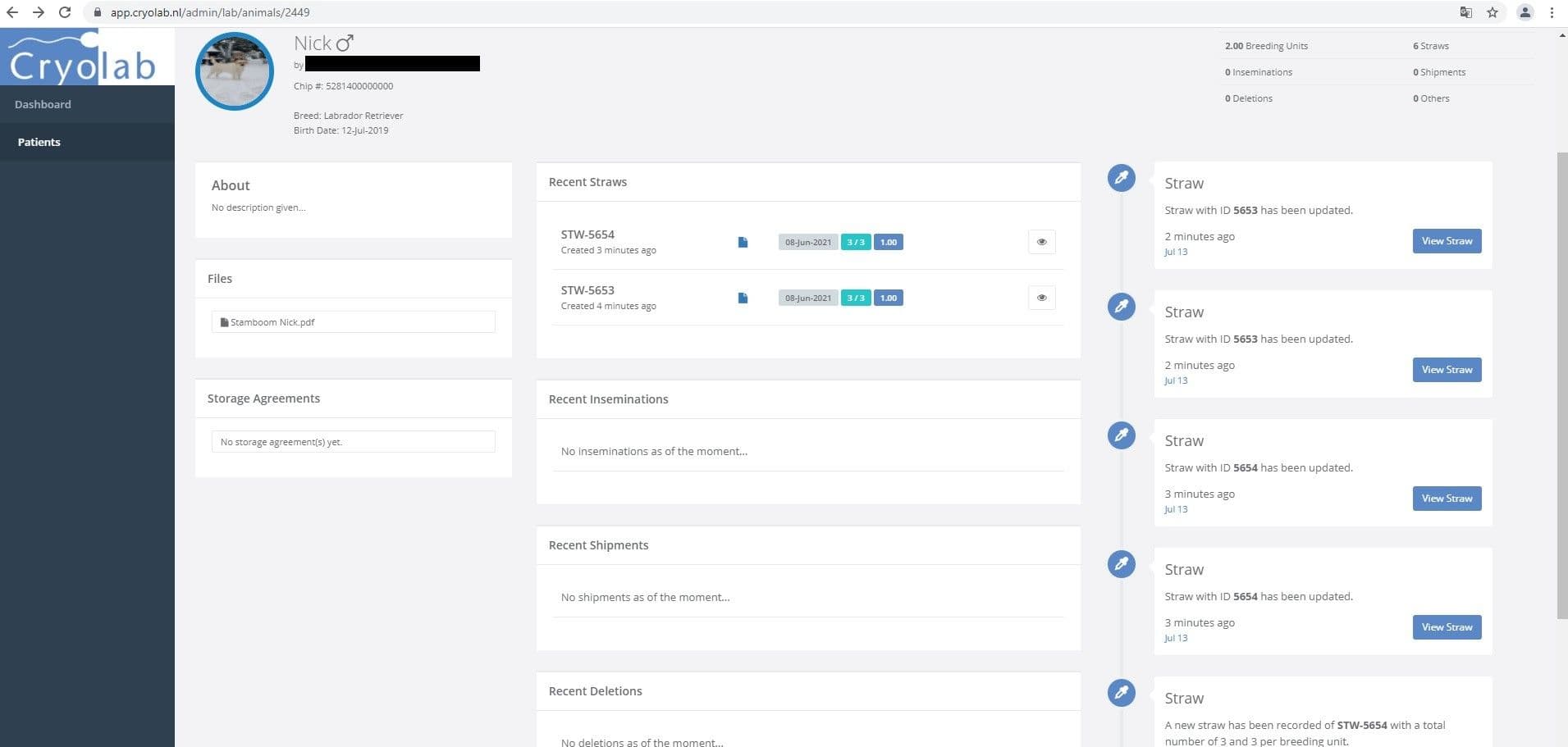Bookmark this page with the star icon

[x=1493, y=12]
